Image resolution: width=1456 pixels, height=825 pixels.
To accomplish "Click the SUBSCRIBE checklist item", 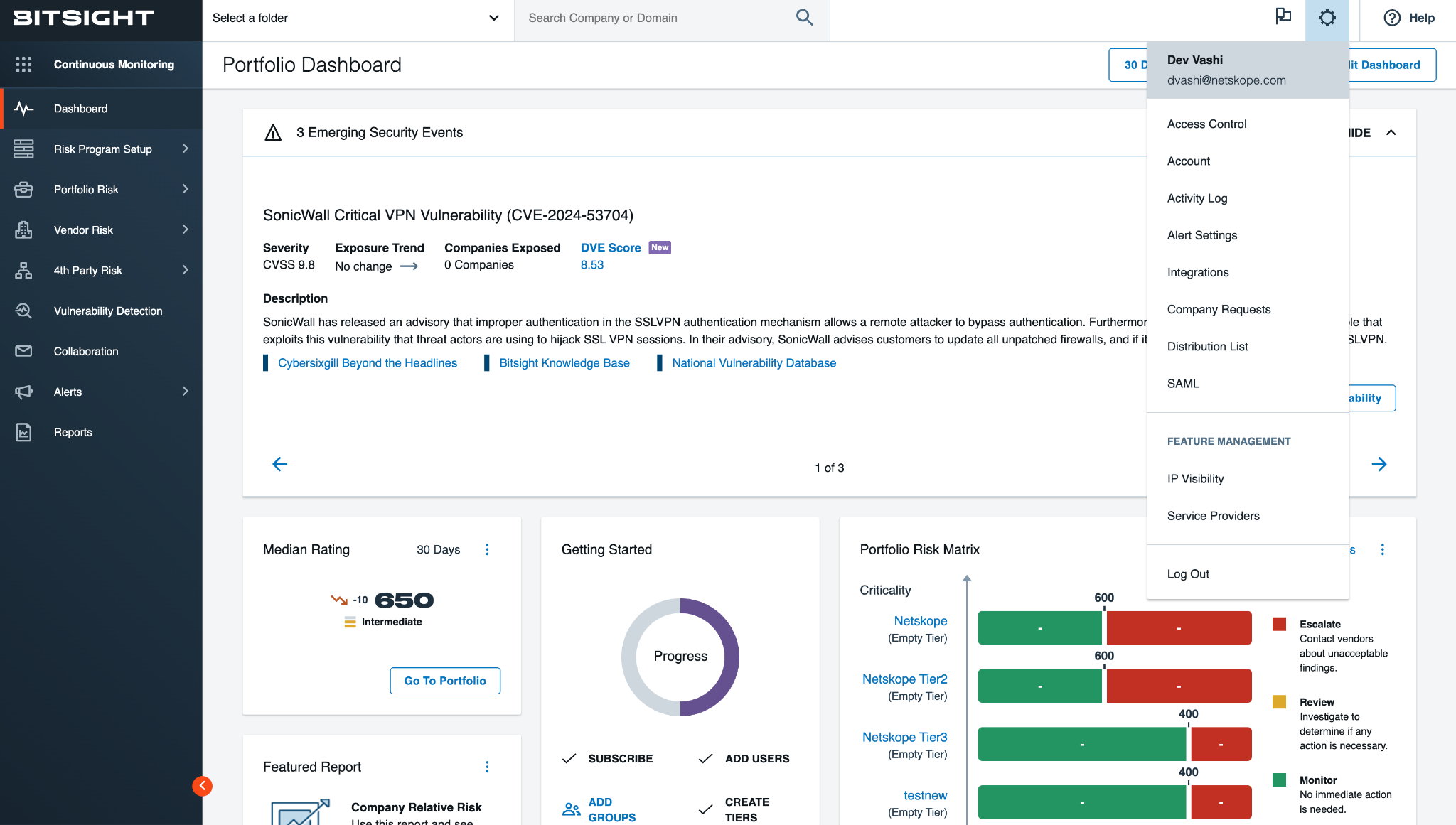I will click(607, 758).
